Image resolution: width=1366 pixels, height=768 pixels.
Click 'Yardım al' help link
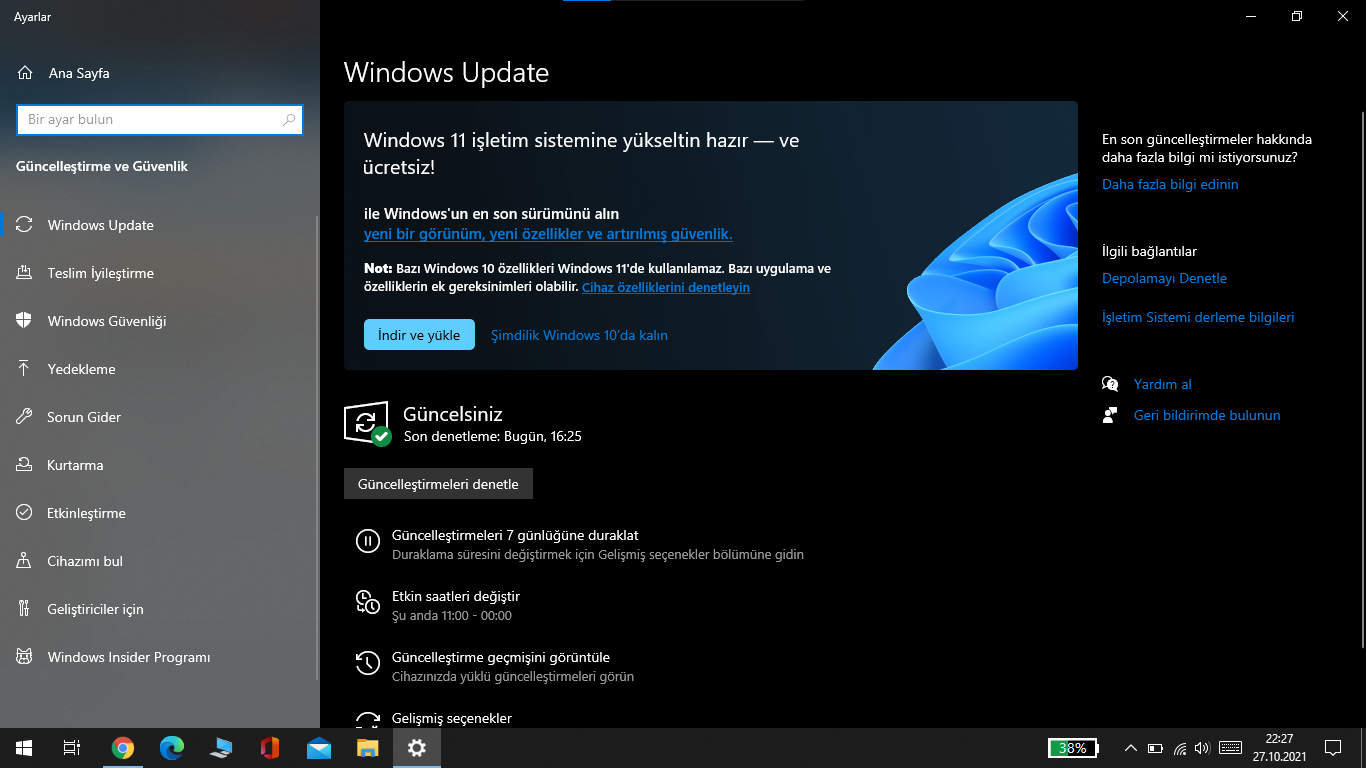pos(1162,384)
